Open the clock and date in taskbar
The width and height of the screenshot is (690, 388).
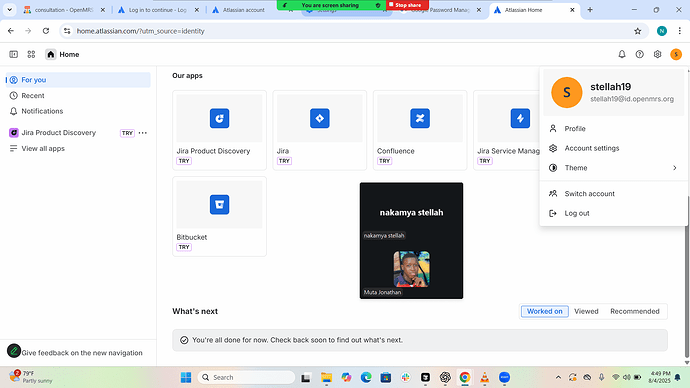point(659,377)
